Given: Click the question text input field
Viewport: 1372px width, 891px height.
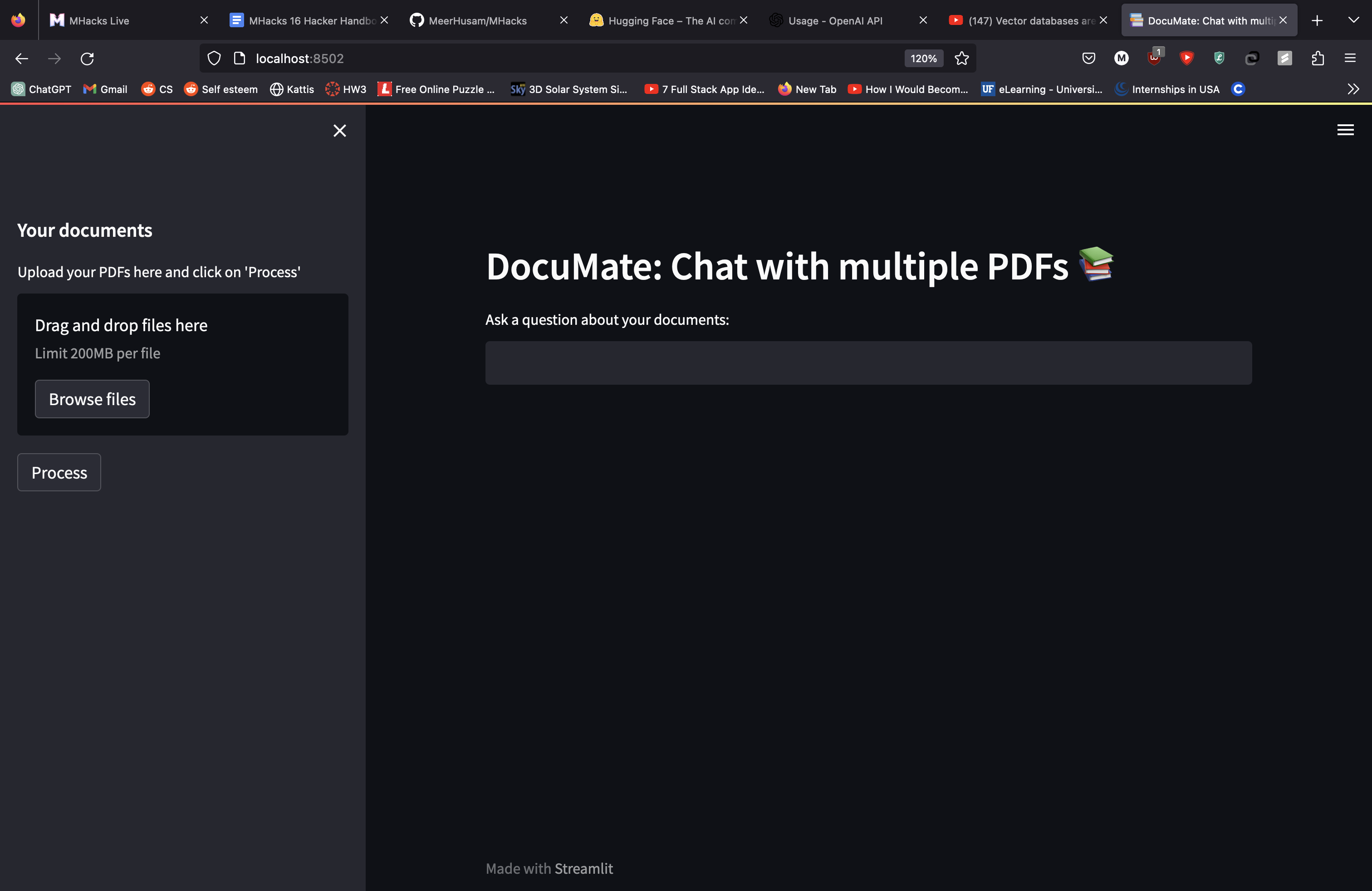Looking at the screenshot, I should 868,363.
